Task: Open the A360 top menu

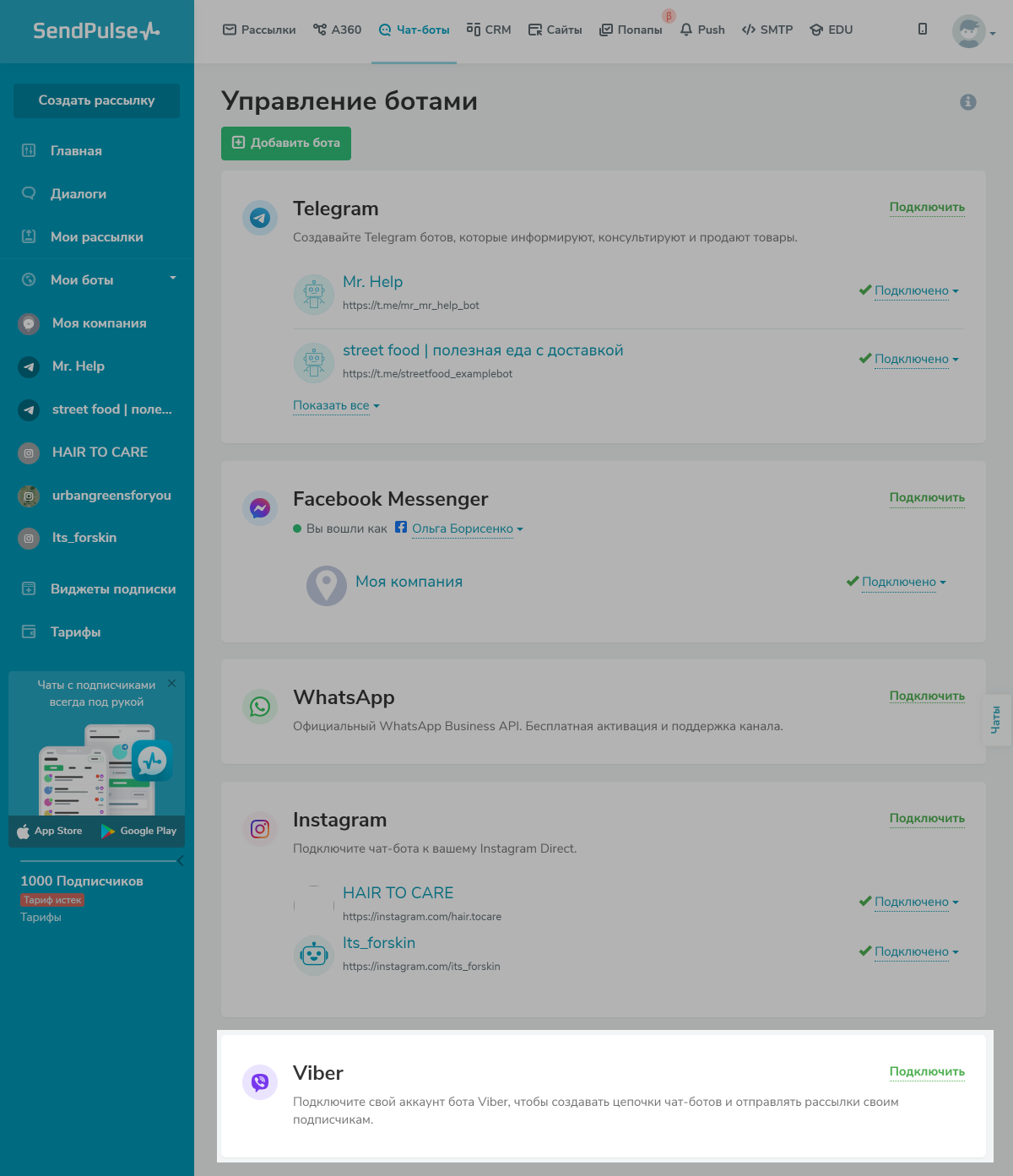Action: pyautogui.click(x=337, y=30)
